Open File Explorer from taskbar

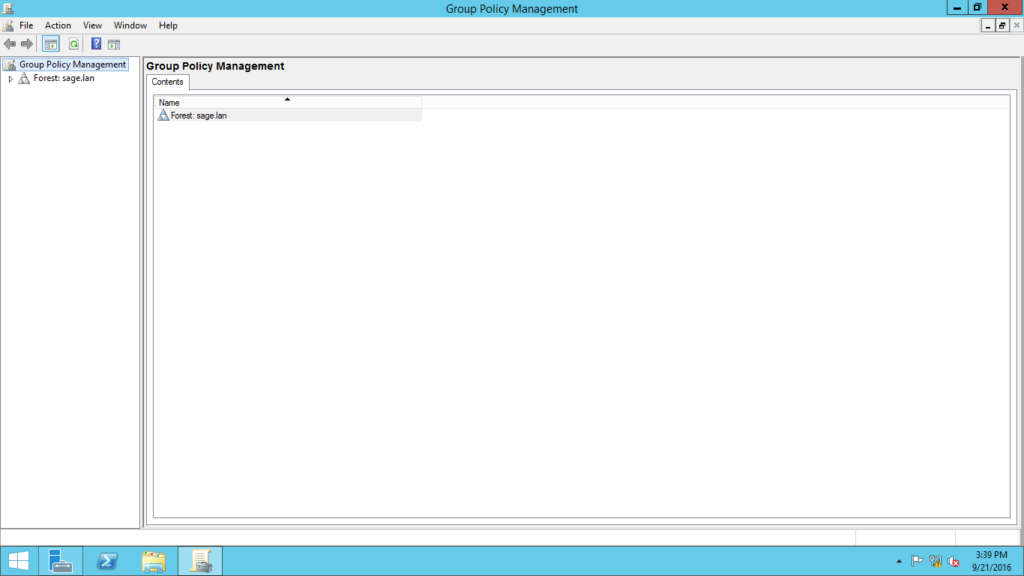point(153,561)
